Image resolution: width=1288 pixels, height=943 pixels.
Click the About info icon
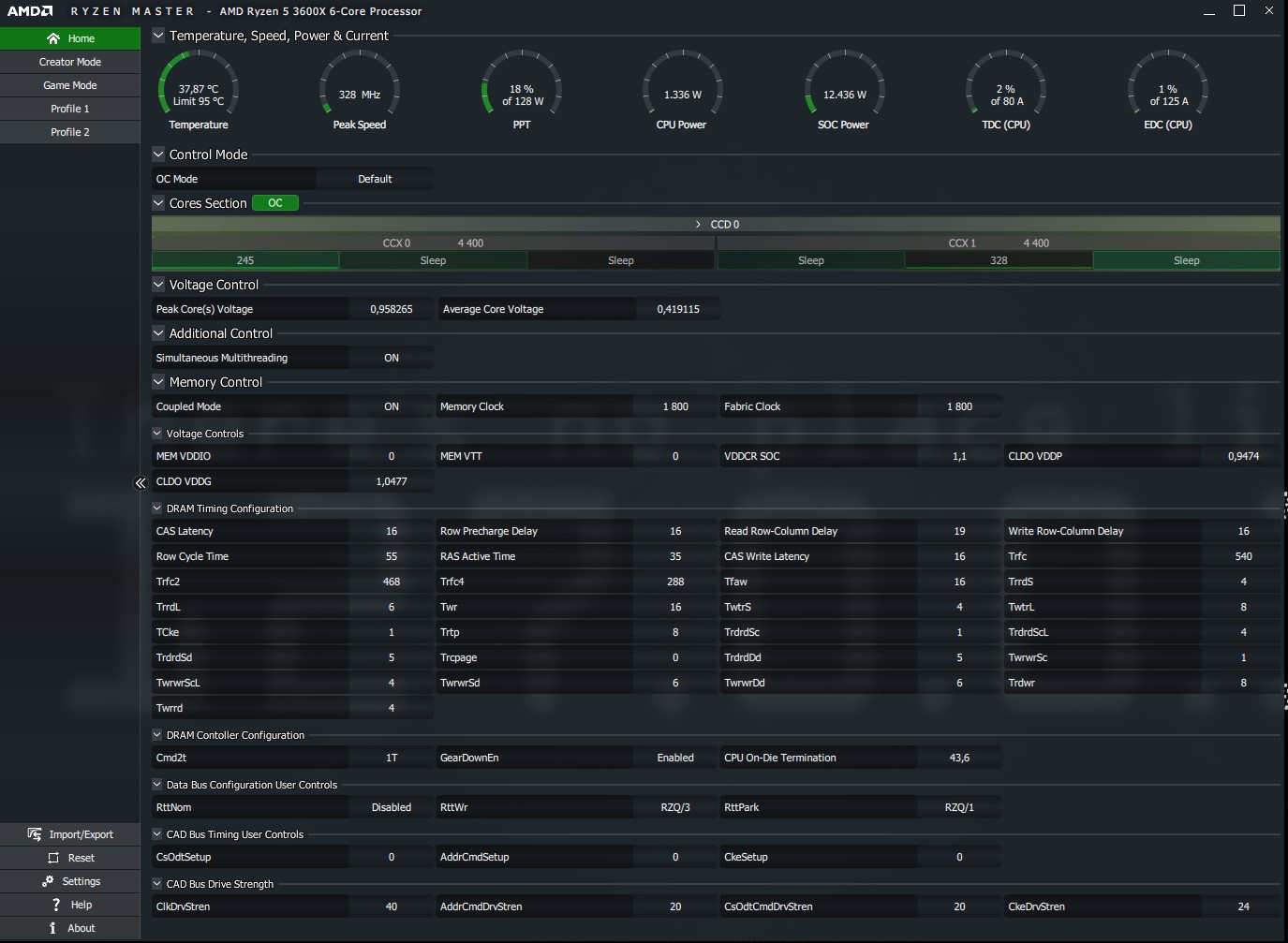coord(52,928)
